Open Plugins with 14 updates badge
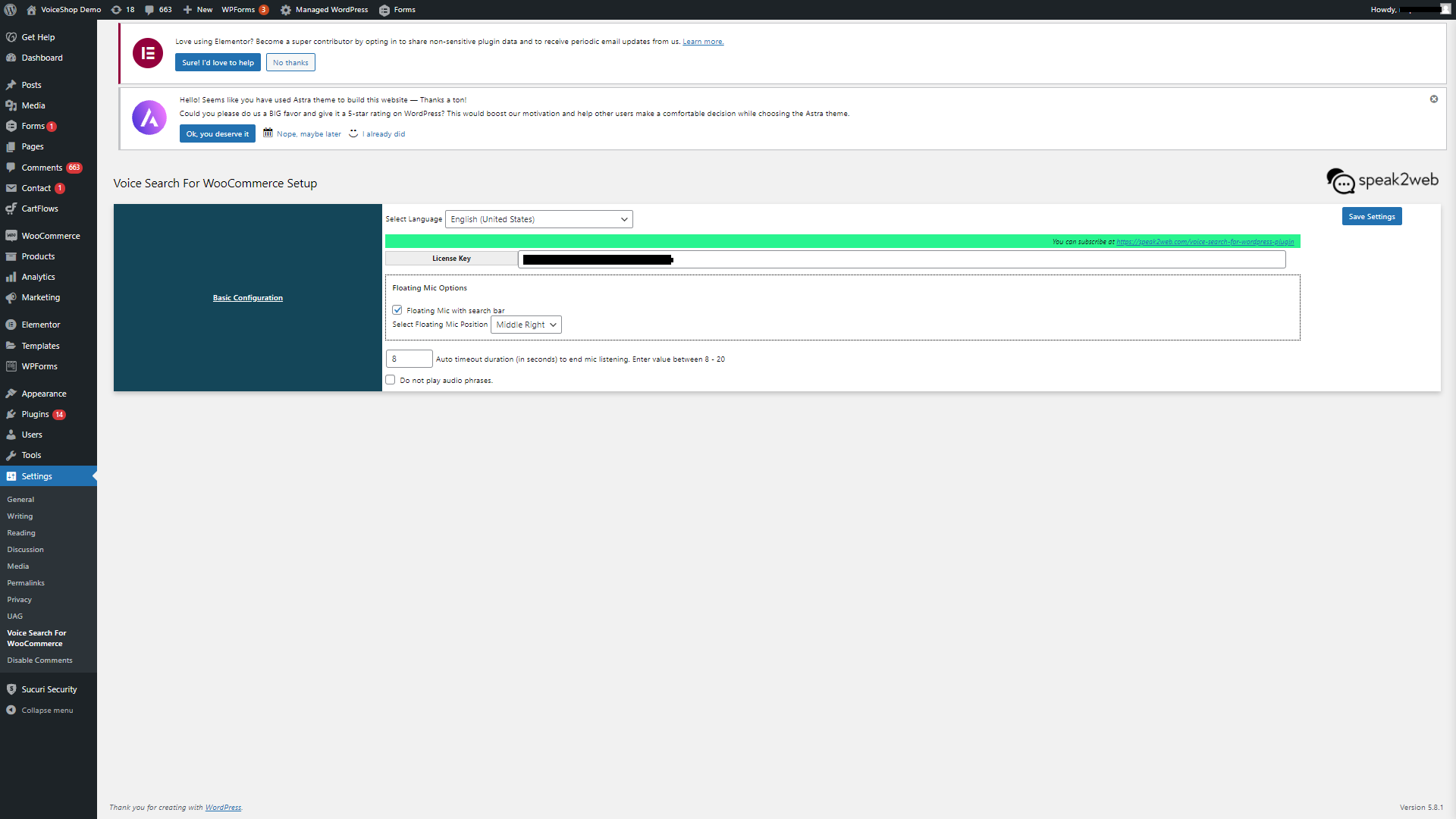Screen dimensions: 1456x819 point(49,414)
